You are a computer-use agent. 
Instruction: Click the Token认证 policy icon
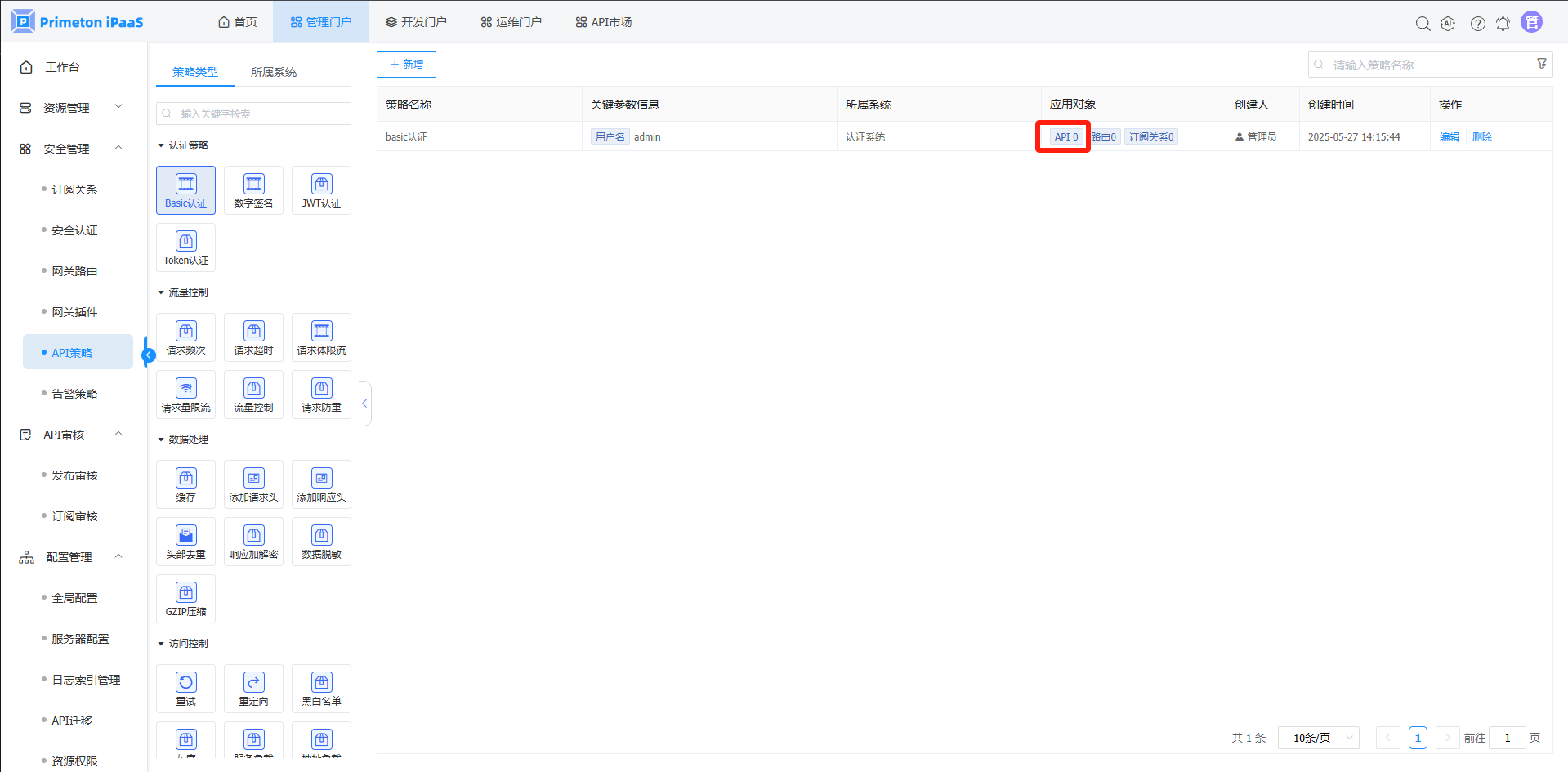[185, 248]
